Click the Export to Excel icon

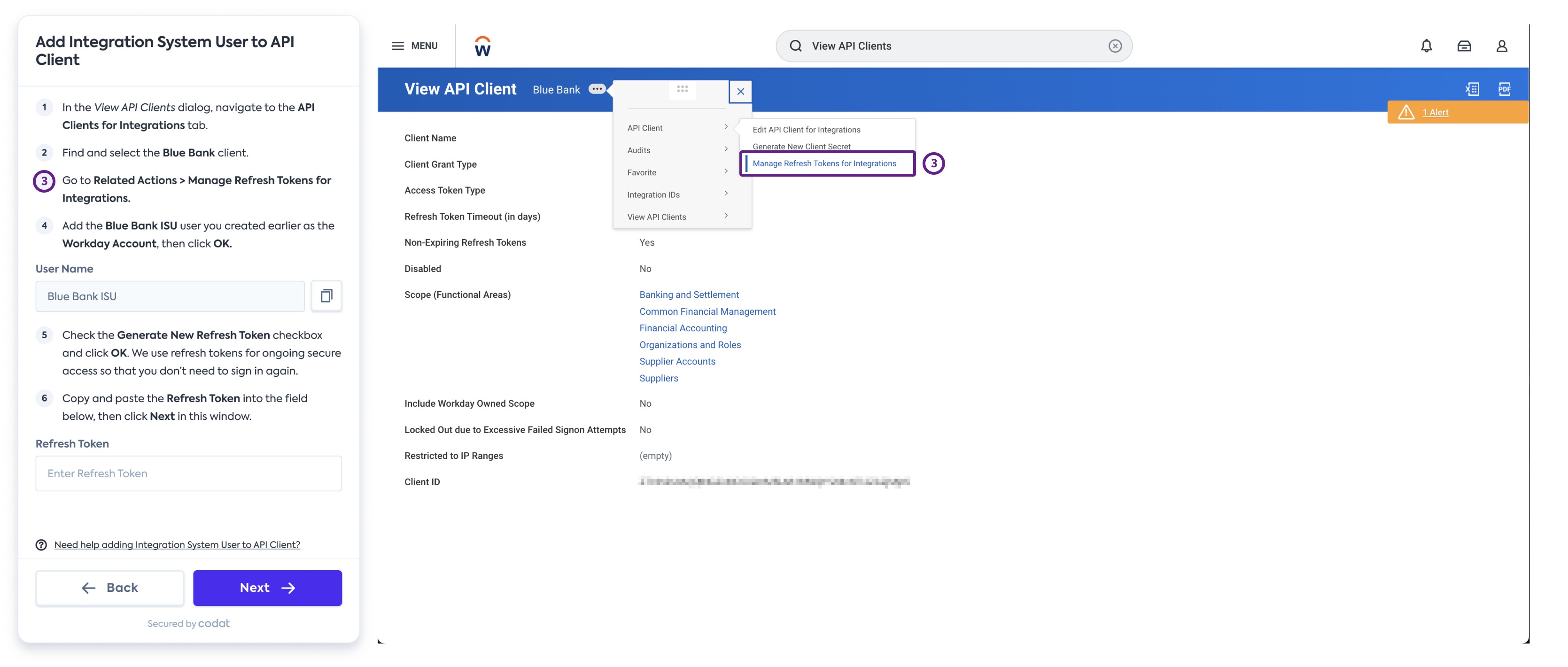(x=1473, y=89)
